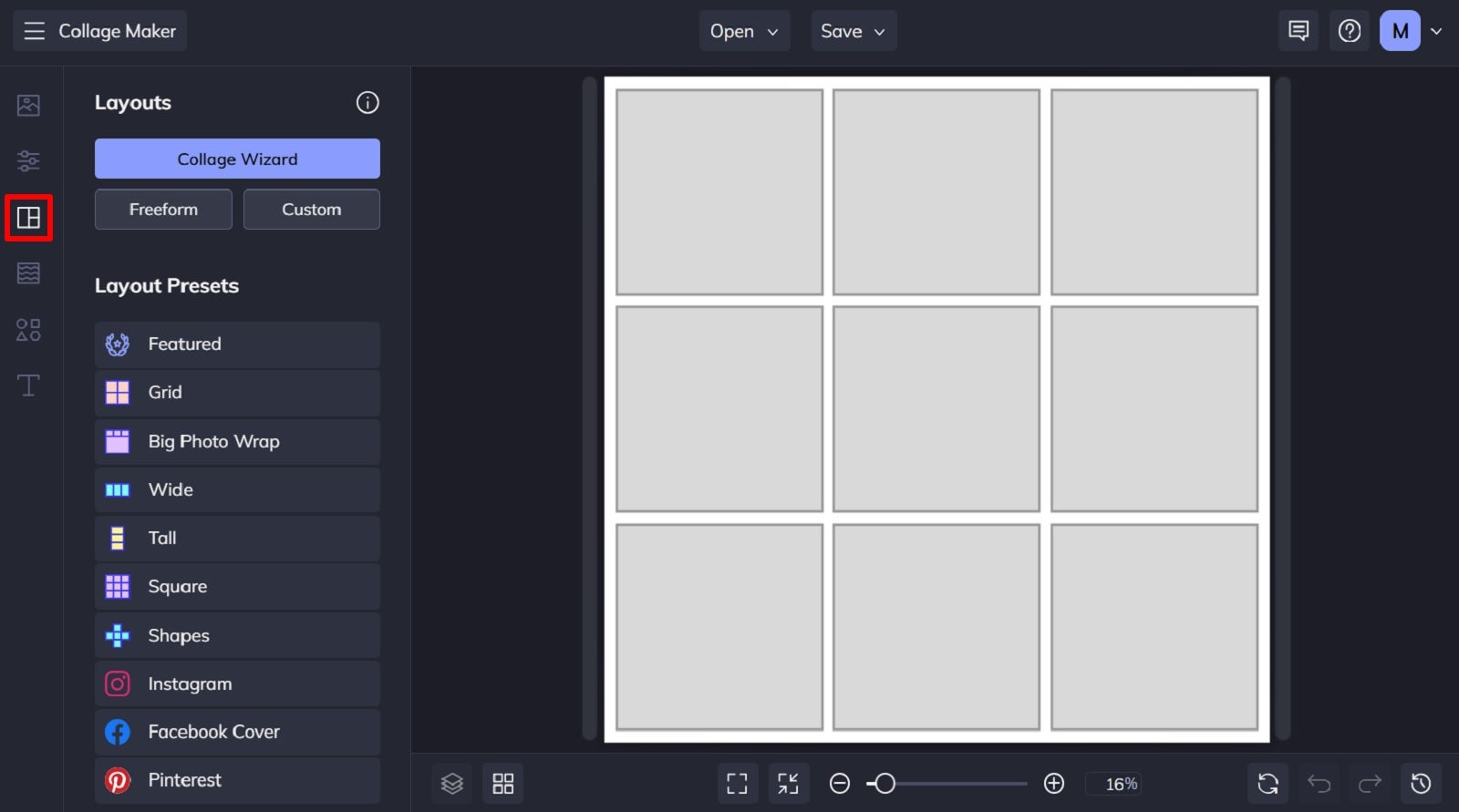Click the Freeform button
Viewport: 1459px width, 812px height.
pyautogui.click(x=163, y=210)
